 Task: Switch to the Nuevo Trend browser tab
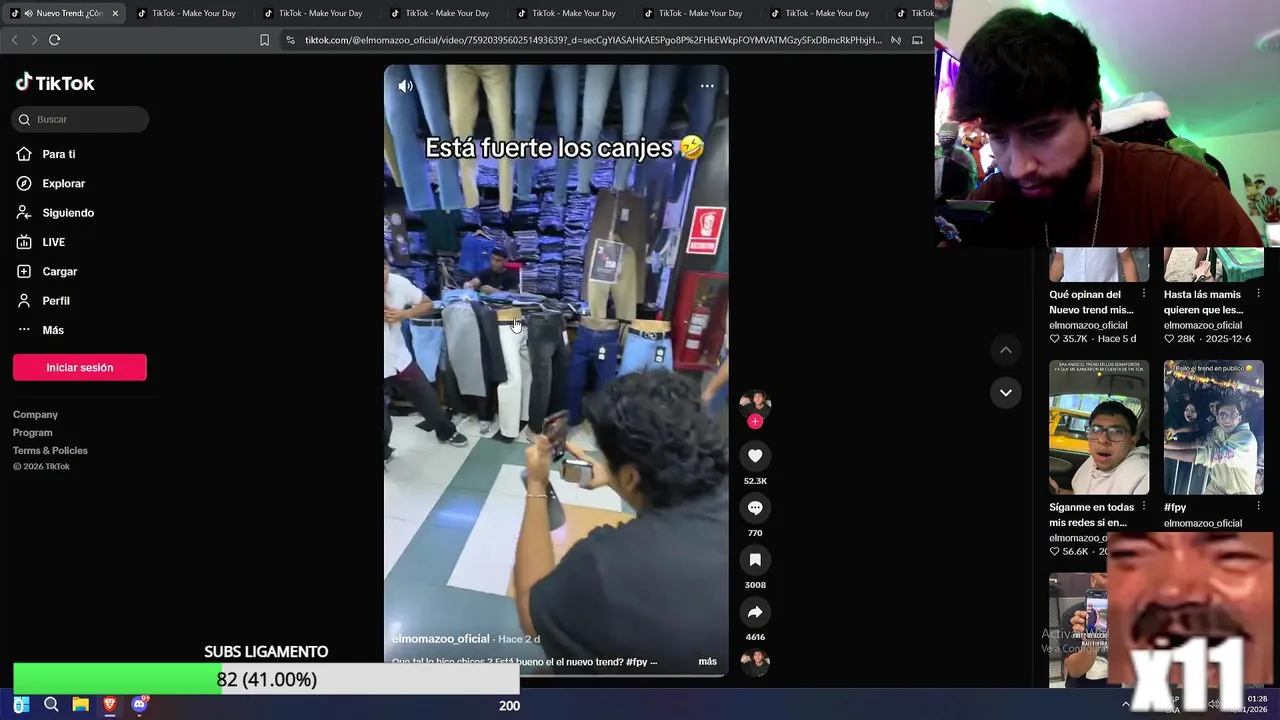tap(63, 13)
